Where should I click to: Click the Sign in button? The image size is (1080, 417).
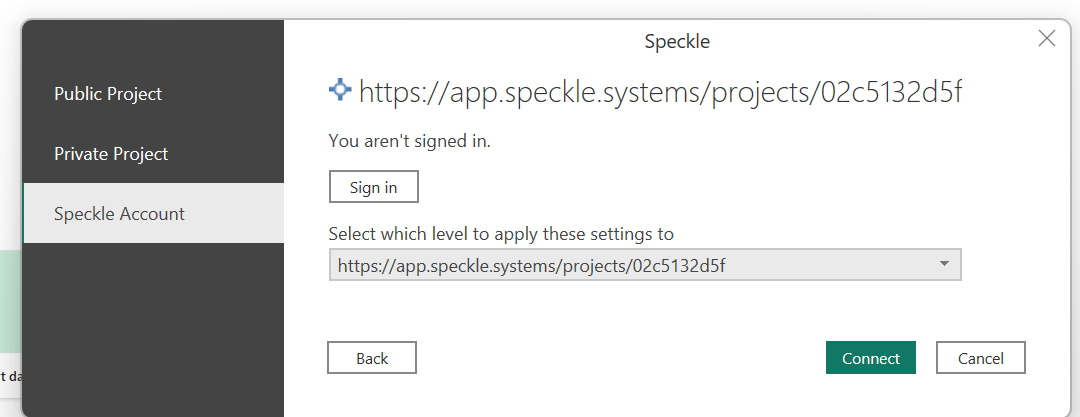point(373,187)
